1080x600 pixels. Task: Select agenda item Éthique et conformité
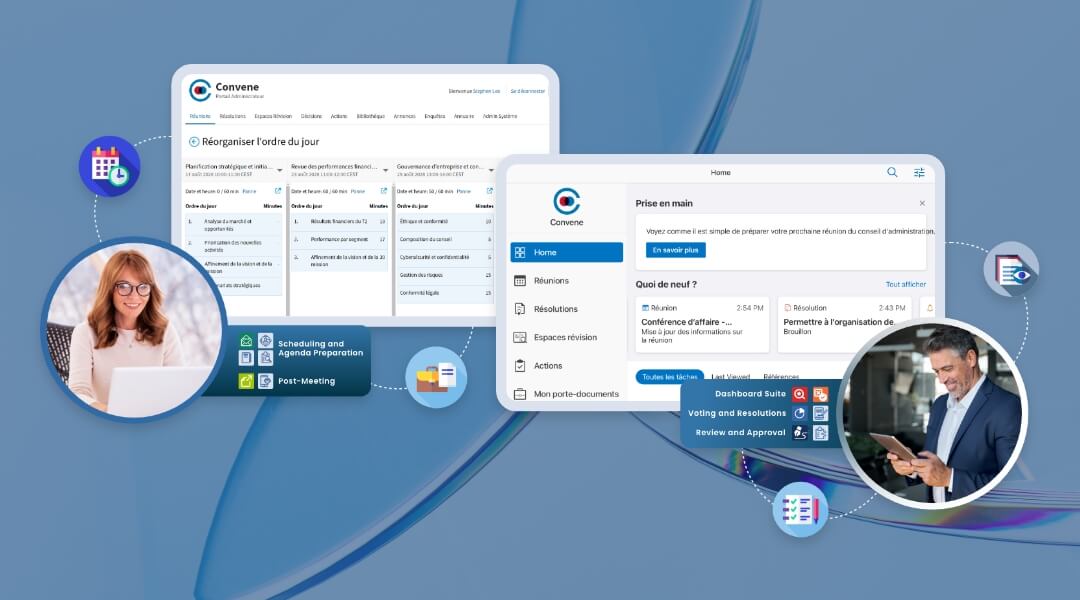click(x=445, y=222)
